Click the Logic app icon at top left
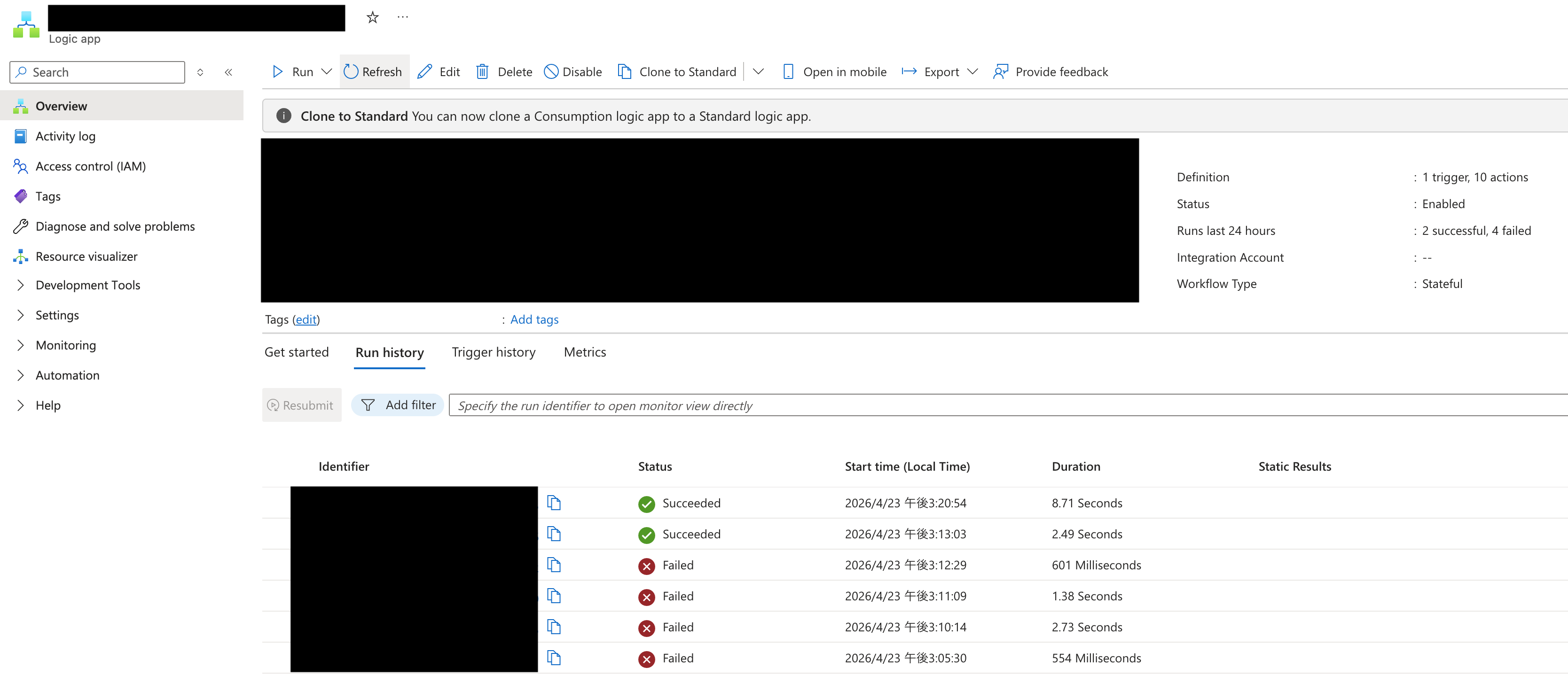 pyautogui.click(x=26, y=24)
